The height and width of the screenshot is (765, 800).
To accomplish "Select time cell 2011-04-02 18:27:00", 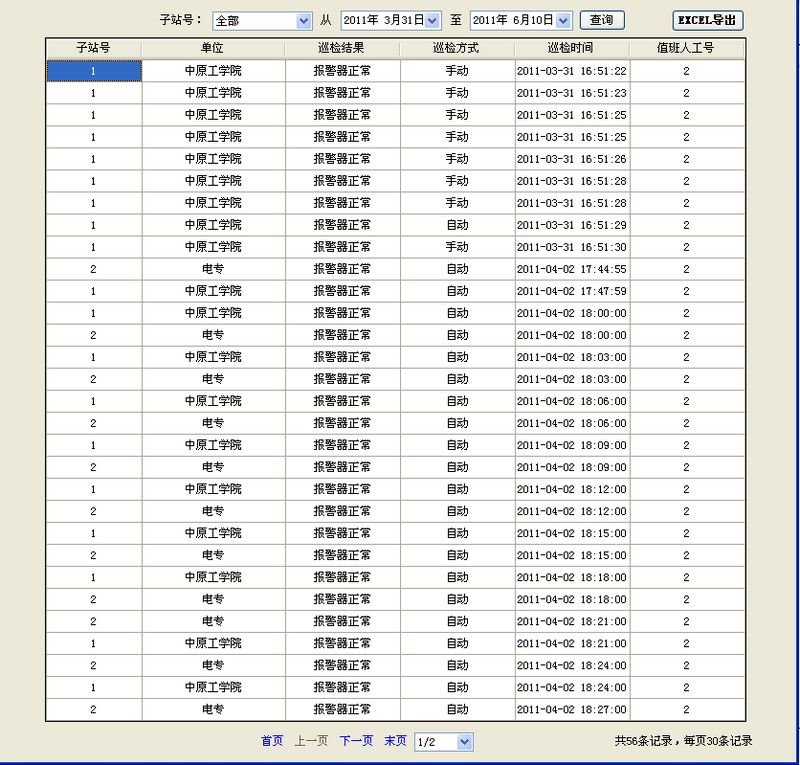I will point(572,709).
